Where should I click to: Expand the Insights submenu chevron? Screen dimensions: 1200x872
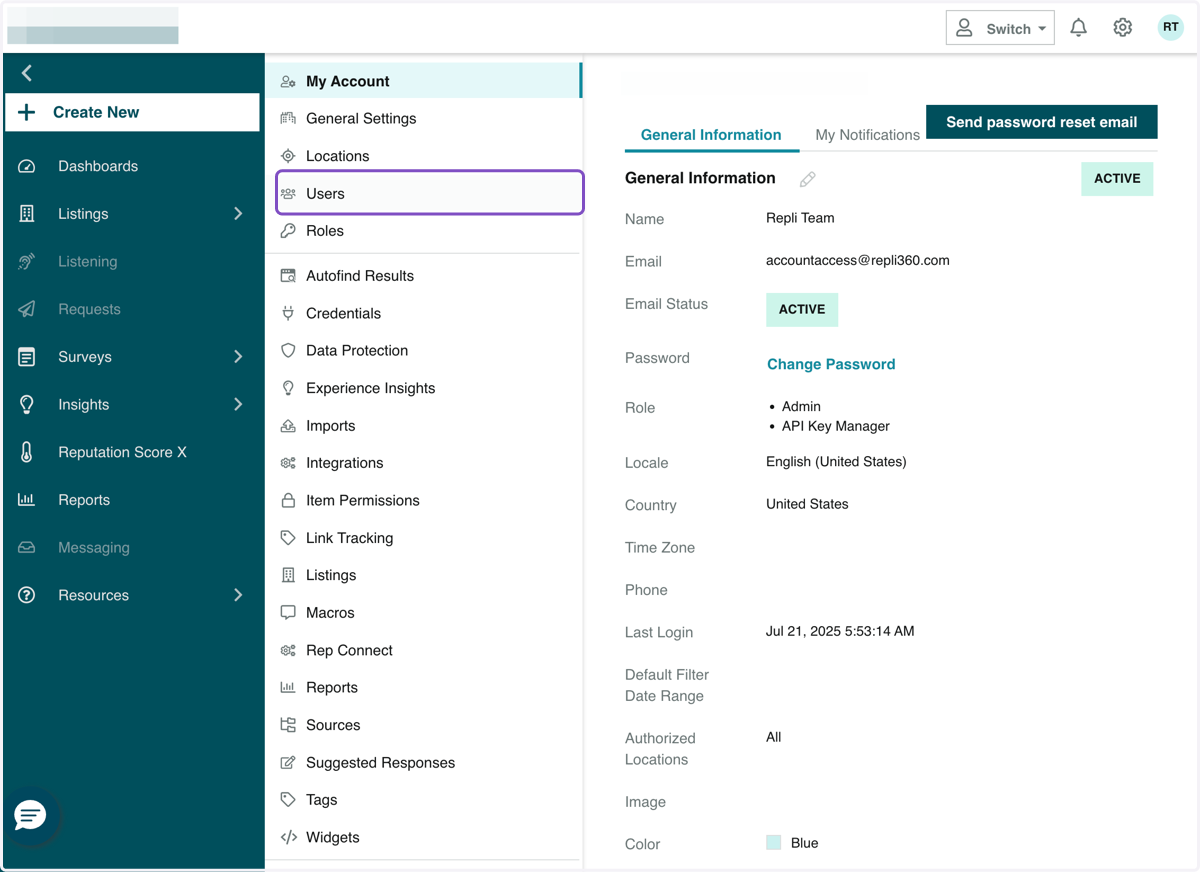238,405
